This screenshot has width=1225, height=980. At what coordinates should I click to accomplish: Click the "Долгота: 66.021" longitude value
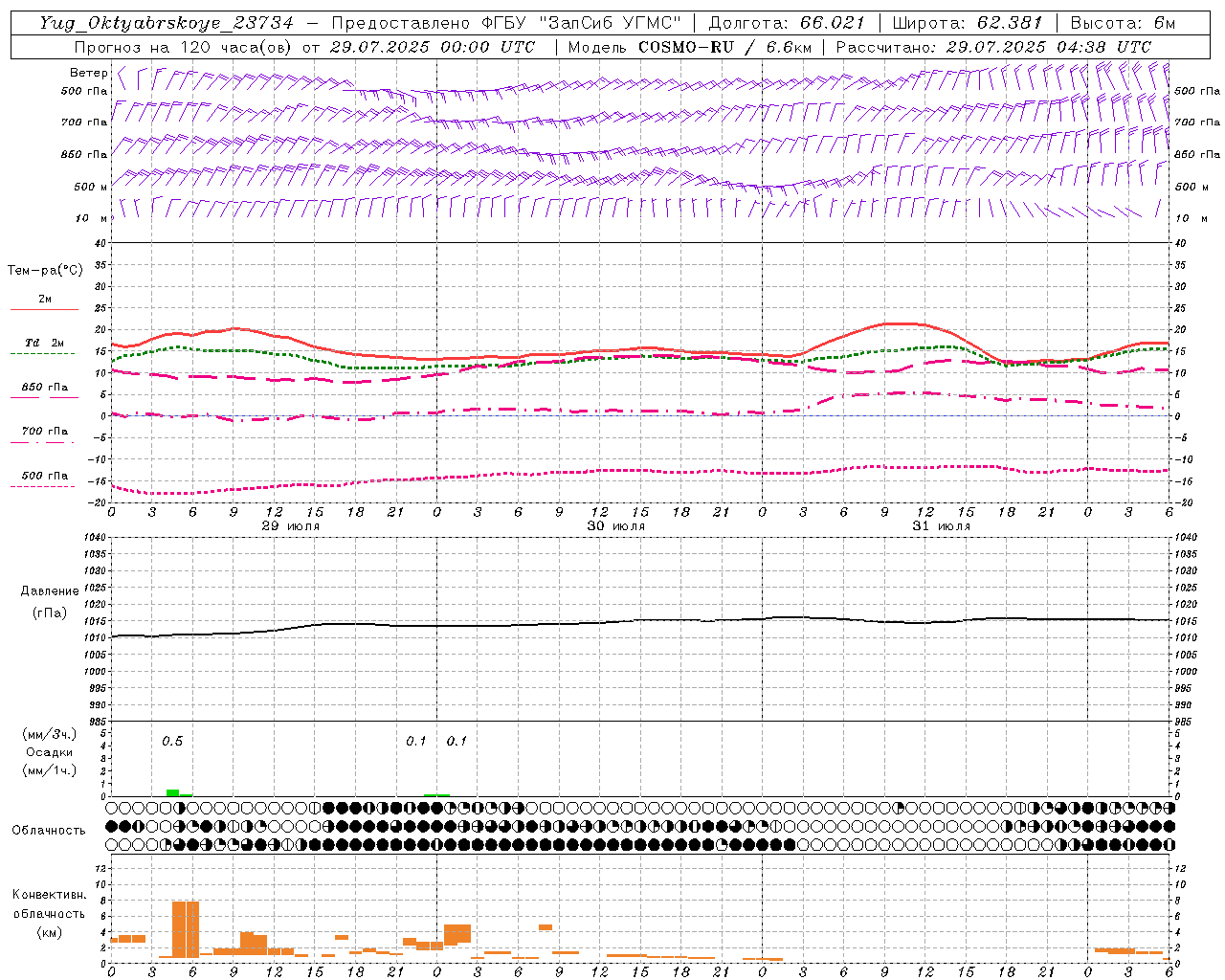[787, 23]
